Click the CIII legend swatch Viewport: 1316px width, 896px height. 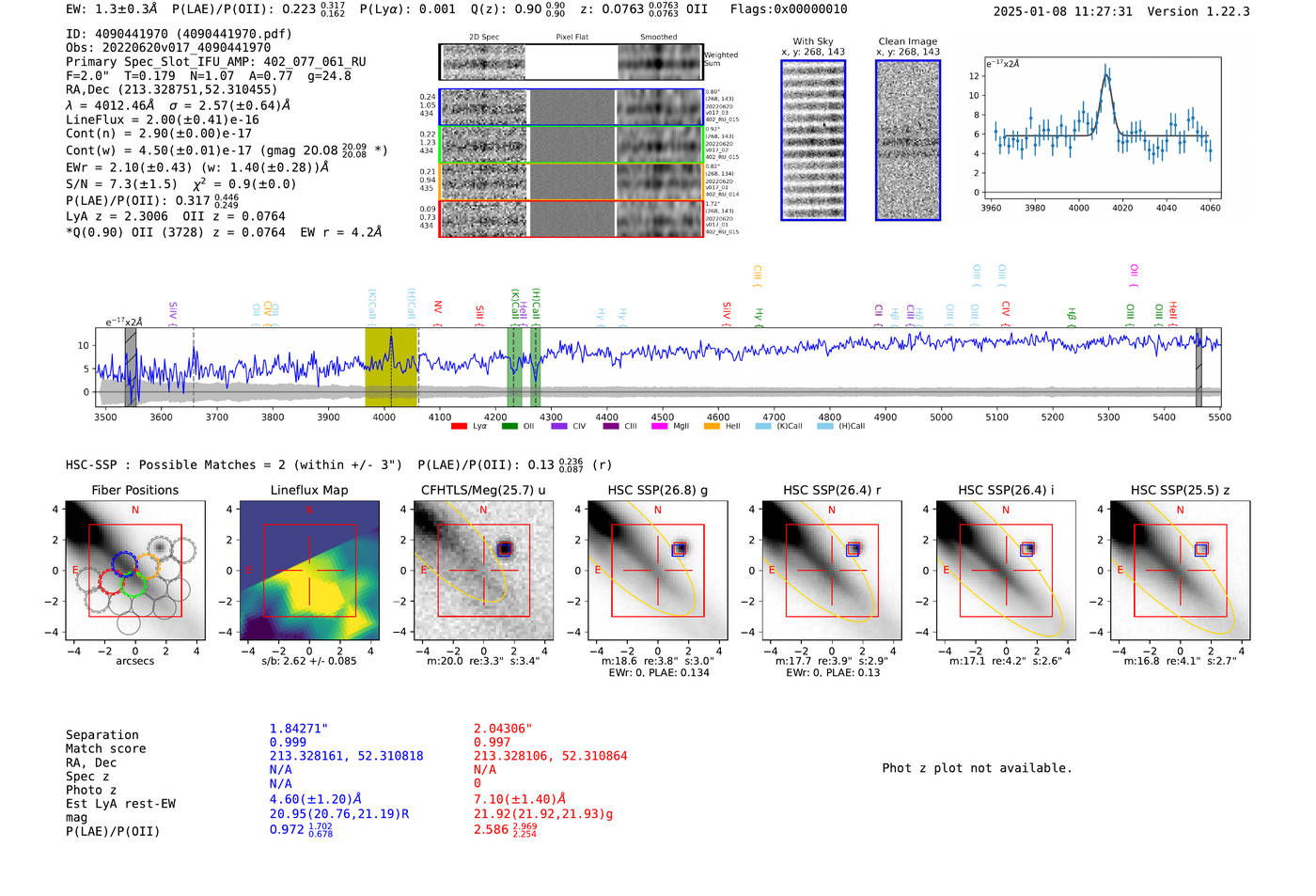[x=611, y=426]
